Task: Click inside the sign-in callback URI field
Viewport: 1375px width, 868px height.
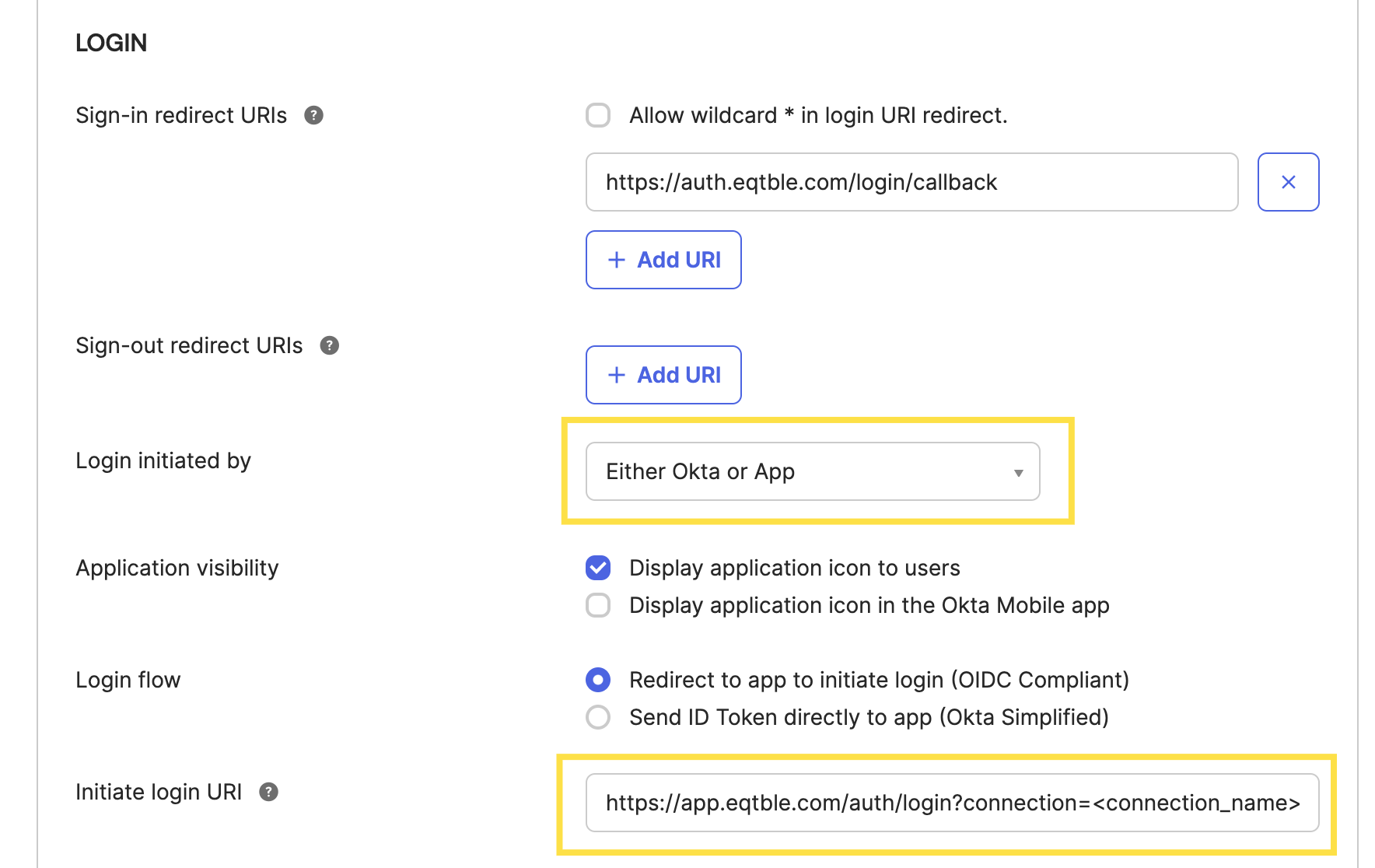Action: [x=910, y=182]
